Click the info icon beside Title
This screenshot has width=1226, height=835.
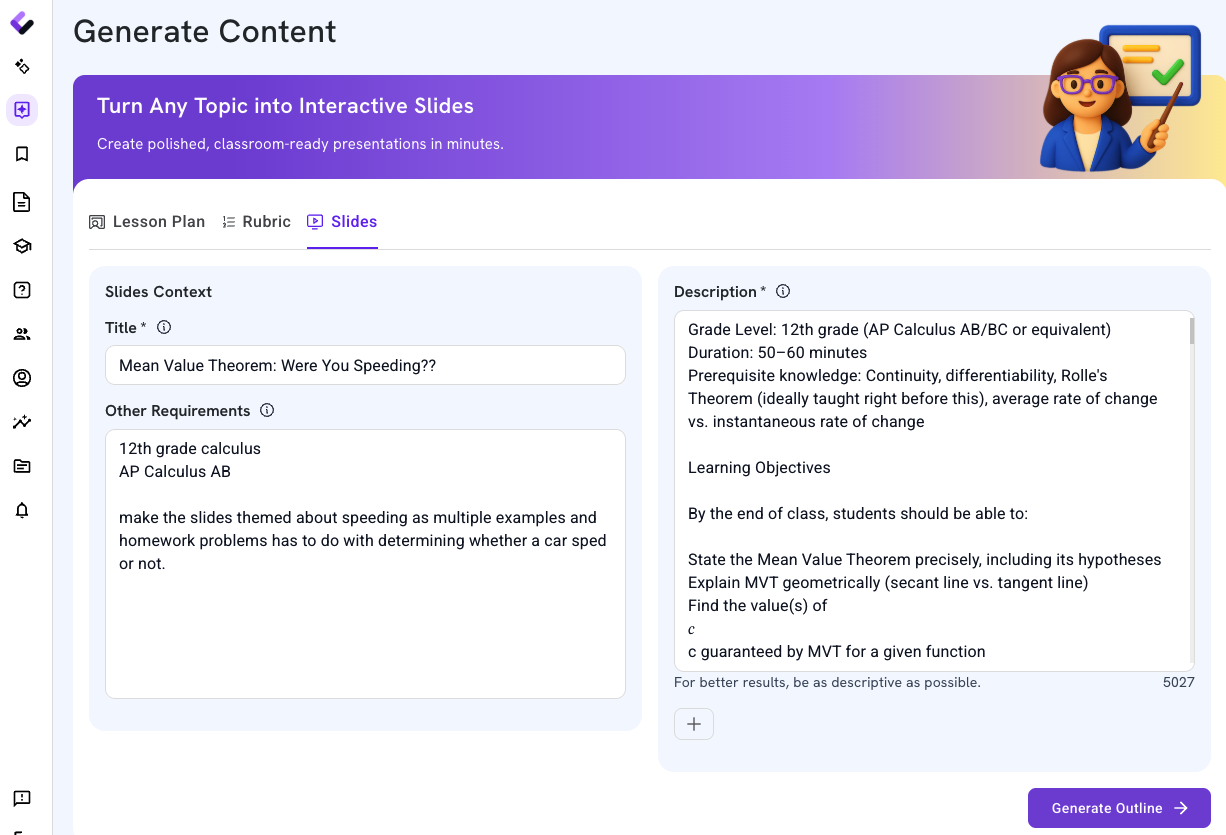pos(164,327)
